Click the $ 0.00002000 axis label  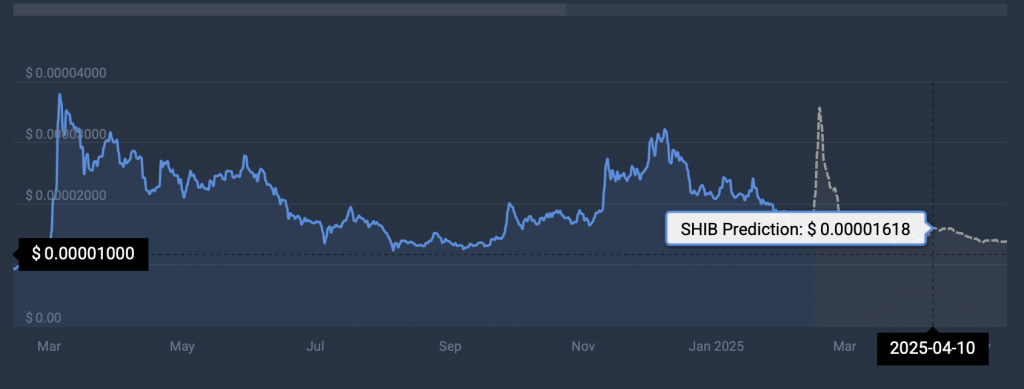66,195
